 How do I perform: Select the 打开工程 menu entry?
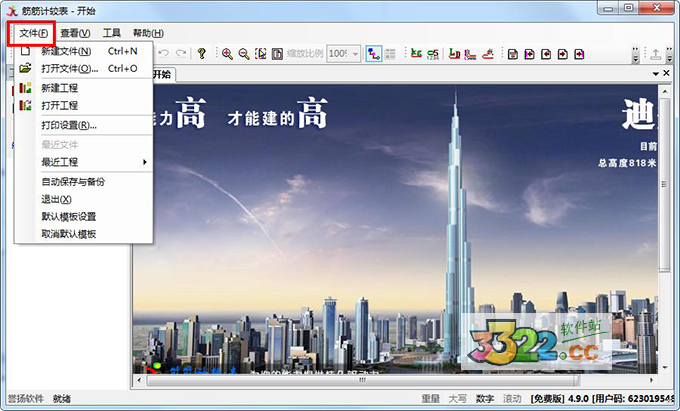[x=84, y=105]
